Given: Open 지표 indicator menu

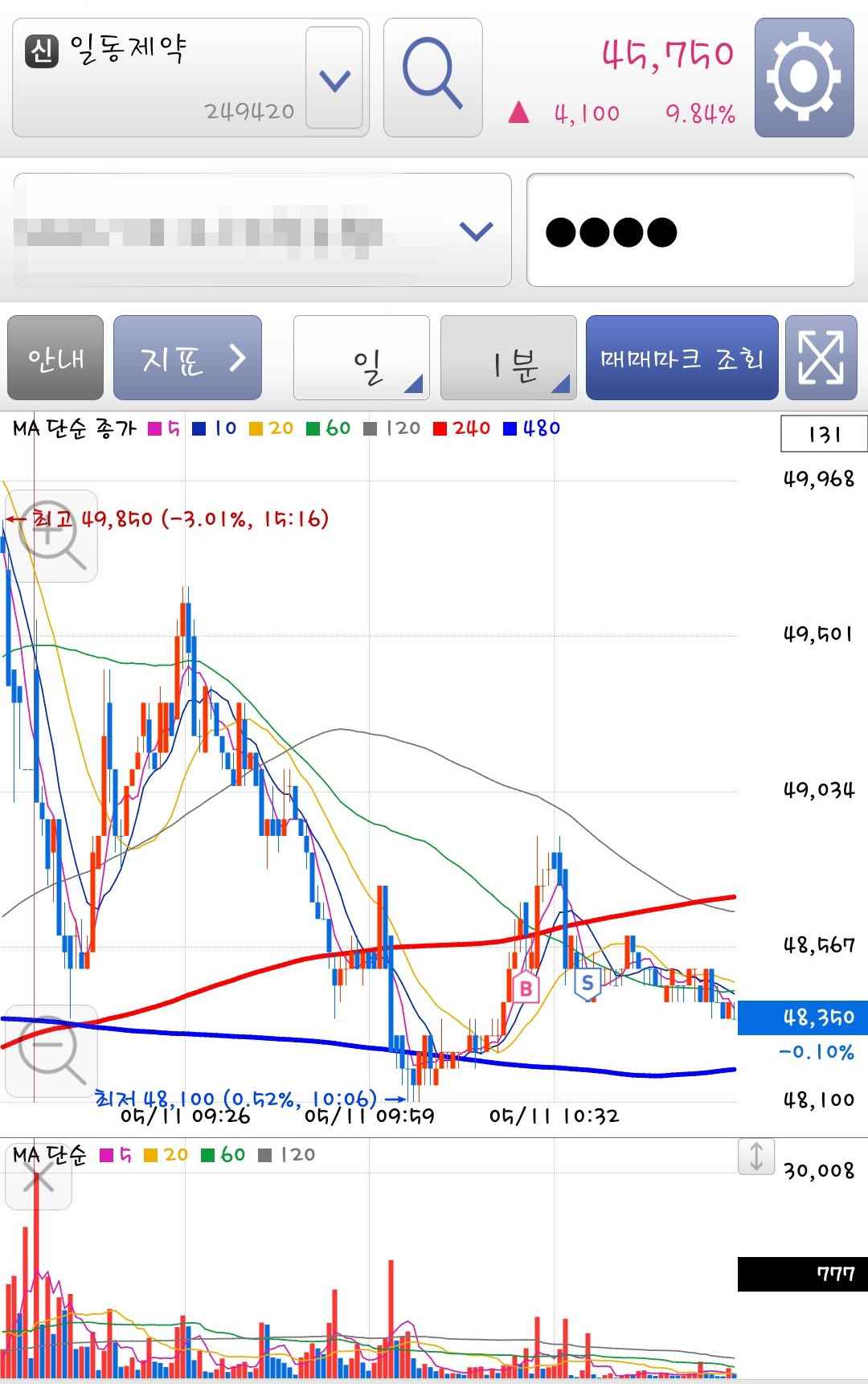Looking at the screenshot, I should (187, 358).
